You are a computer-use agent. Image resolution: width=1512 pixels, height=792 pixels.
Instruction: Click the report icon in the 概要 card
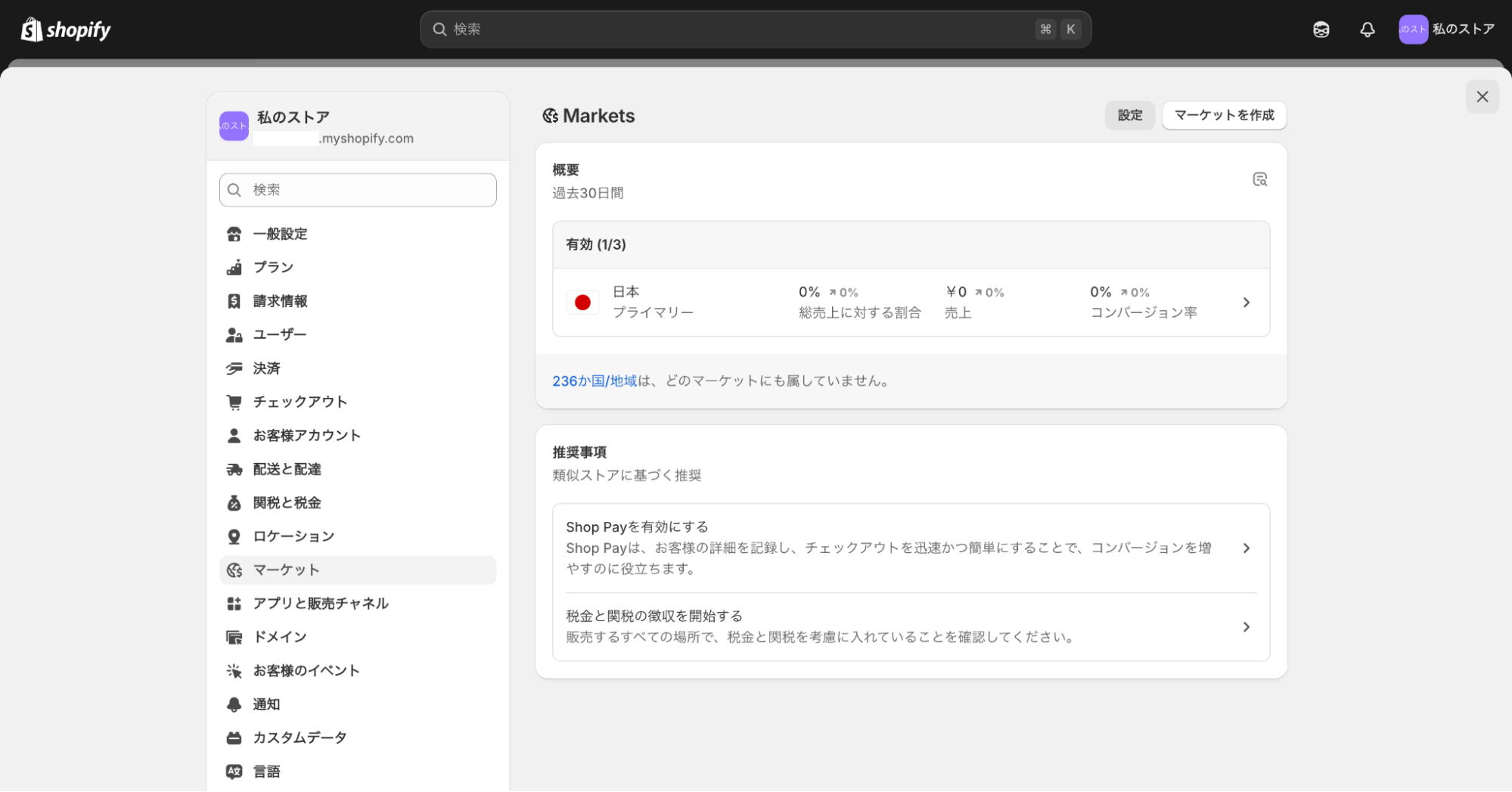[1259, 179]
